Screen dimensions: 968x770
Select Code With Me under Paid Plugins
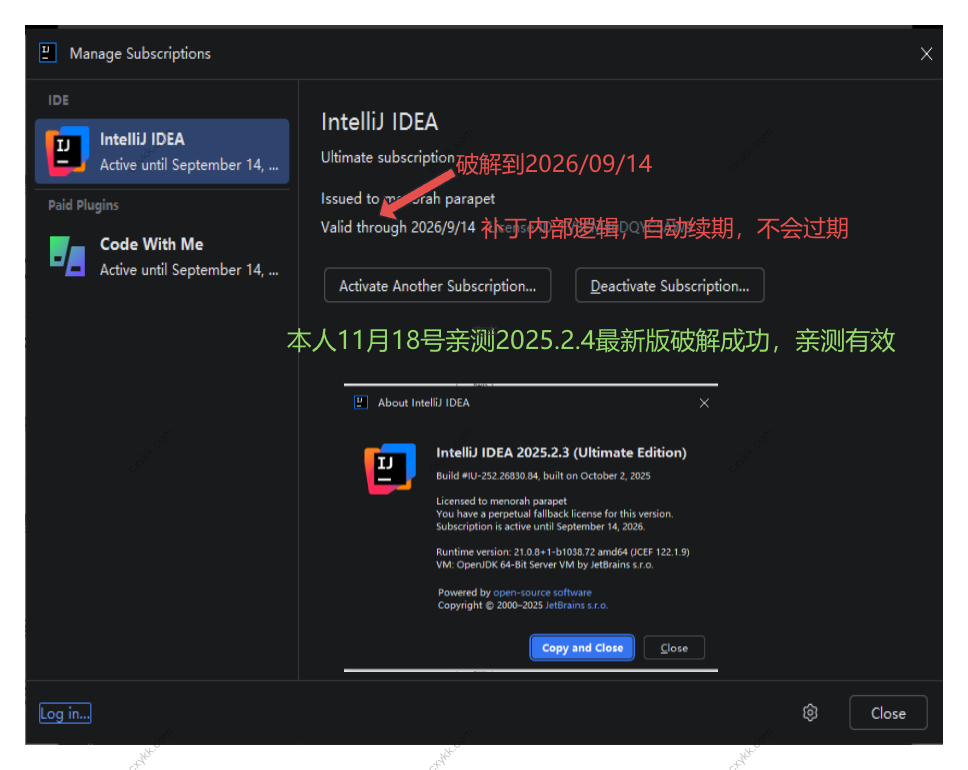click(x=151, y=244)
